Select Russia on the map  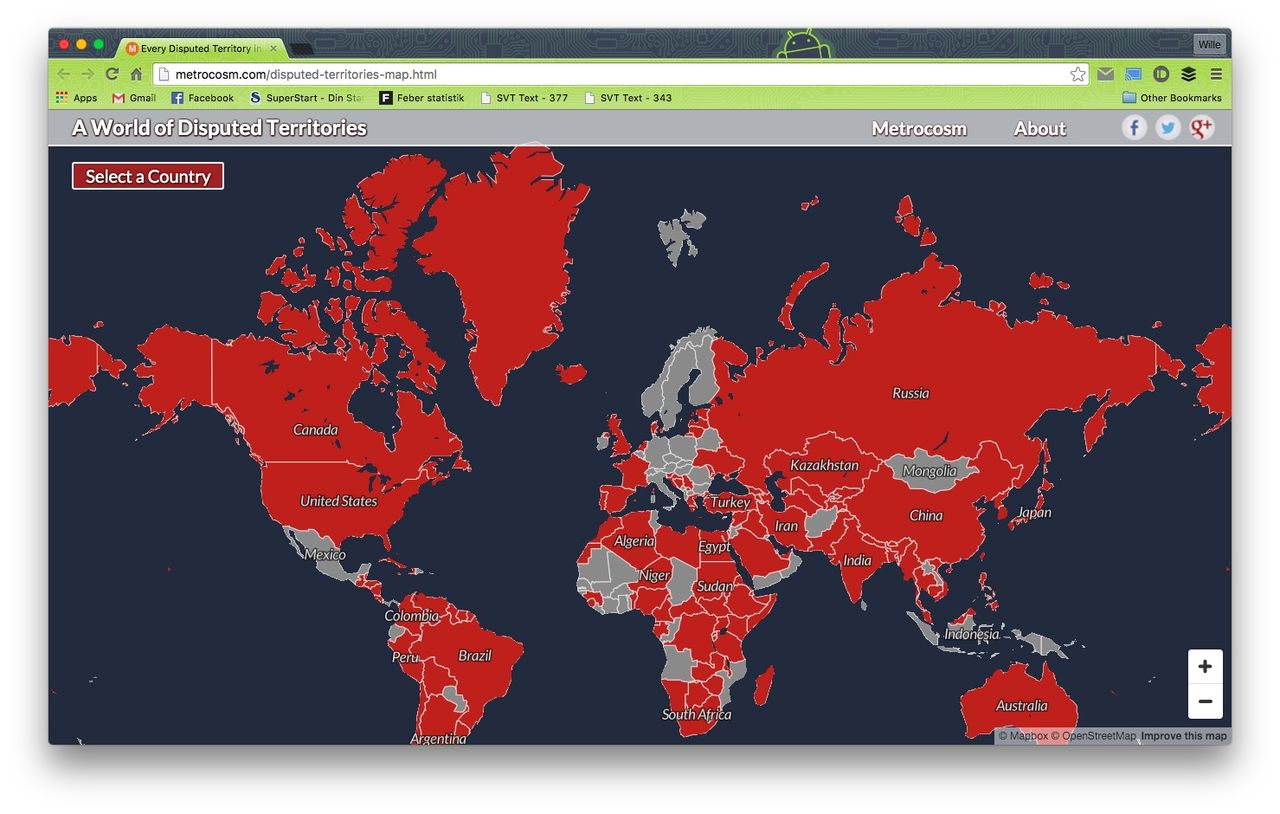tap(911, 393)
